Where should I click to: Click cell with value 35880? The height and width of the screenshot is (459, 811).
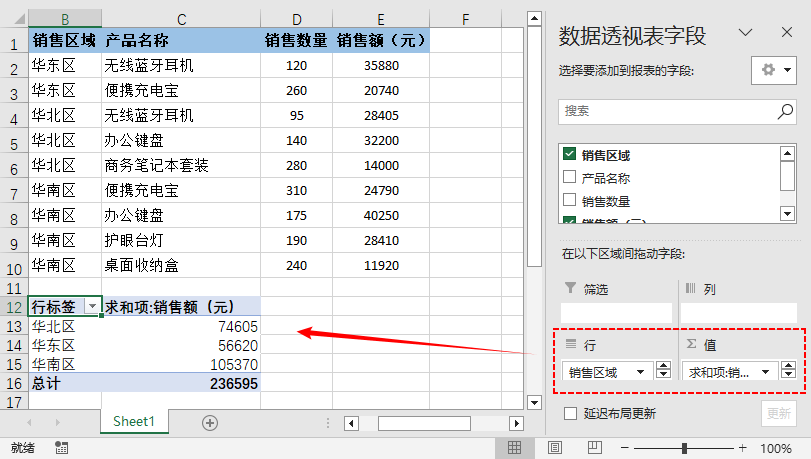click(x=381, y=66)
